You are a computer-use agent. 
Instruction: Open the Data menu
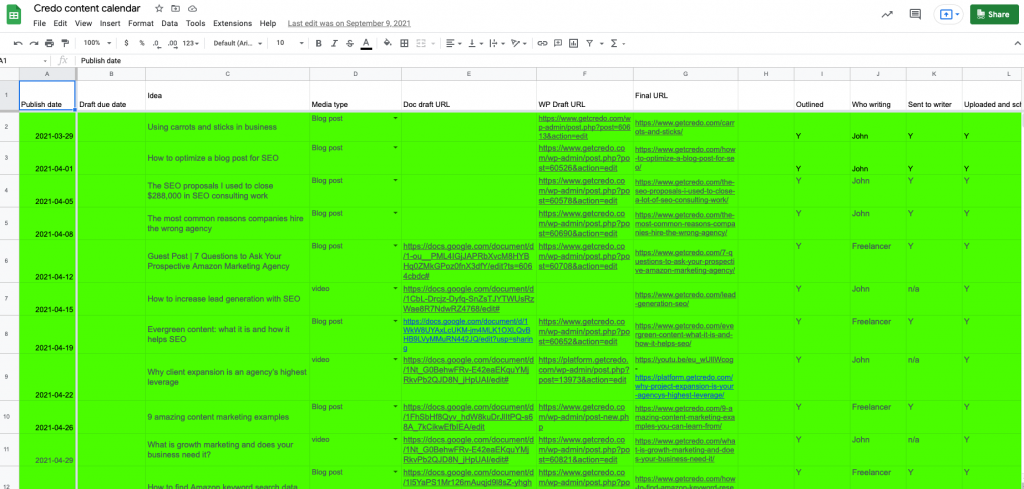point(170,23)
